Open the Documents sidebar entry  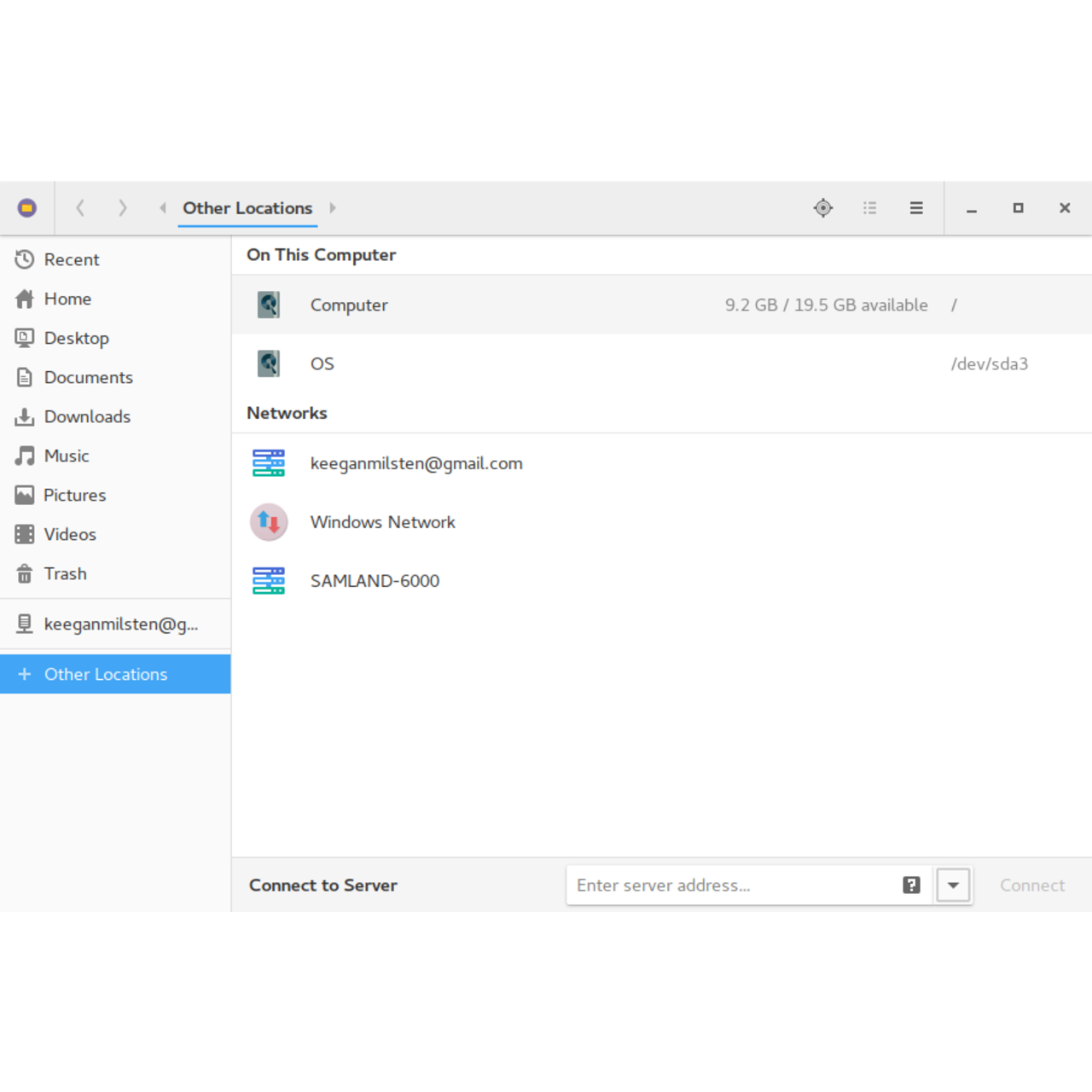click(89, 377)
